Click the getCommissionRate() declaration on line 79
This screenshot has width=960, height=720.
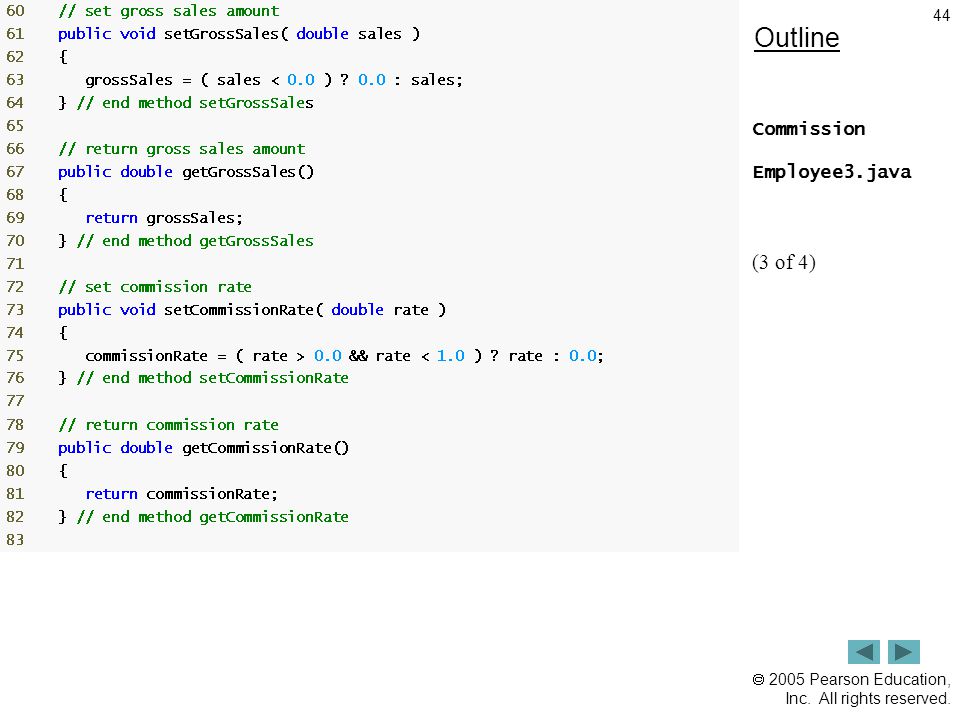tap(204, 448)
